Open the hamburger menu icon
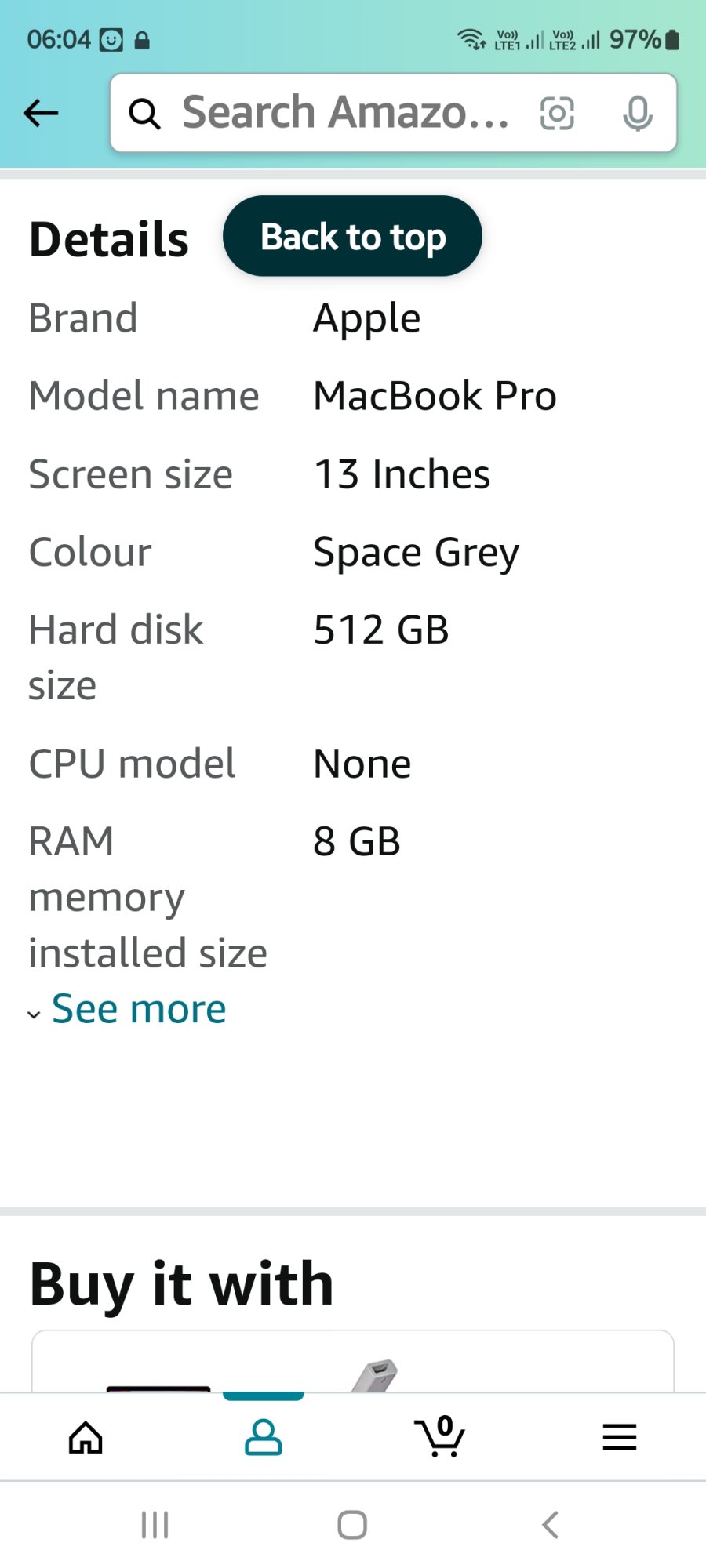The width and height of the screenshot is (706, 1568). click(x=619, y=1437)
